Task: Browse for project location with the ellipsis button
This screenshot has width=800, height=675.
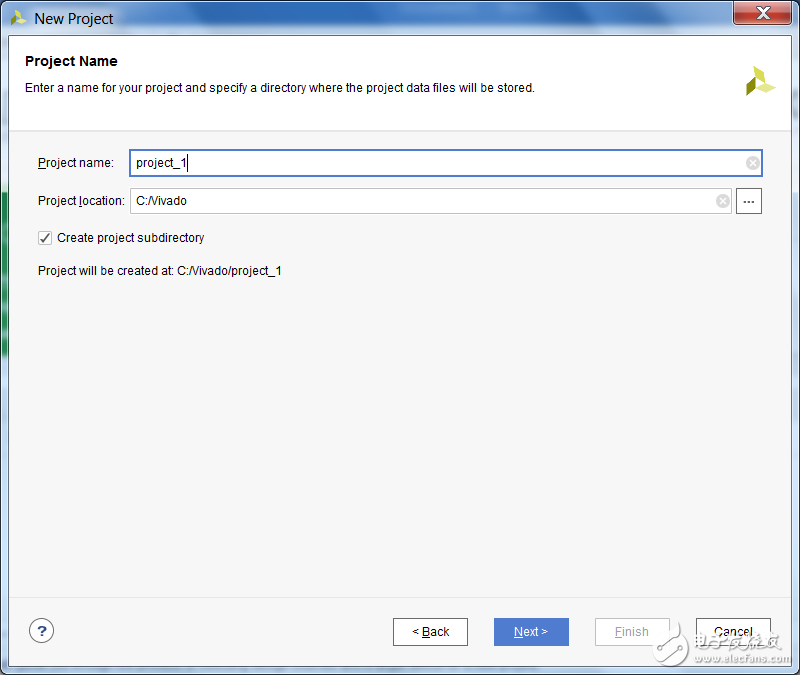Action: (749, 201)
